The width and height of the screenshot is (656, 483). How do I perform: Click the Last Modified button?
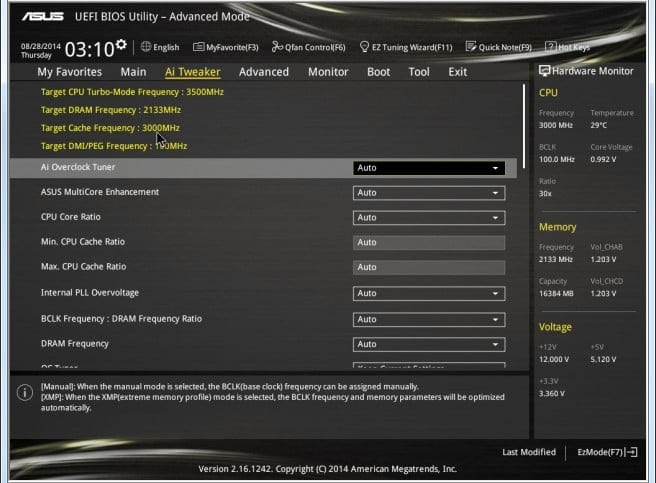pyautogui.click(x=529, y=453)
